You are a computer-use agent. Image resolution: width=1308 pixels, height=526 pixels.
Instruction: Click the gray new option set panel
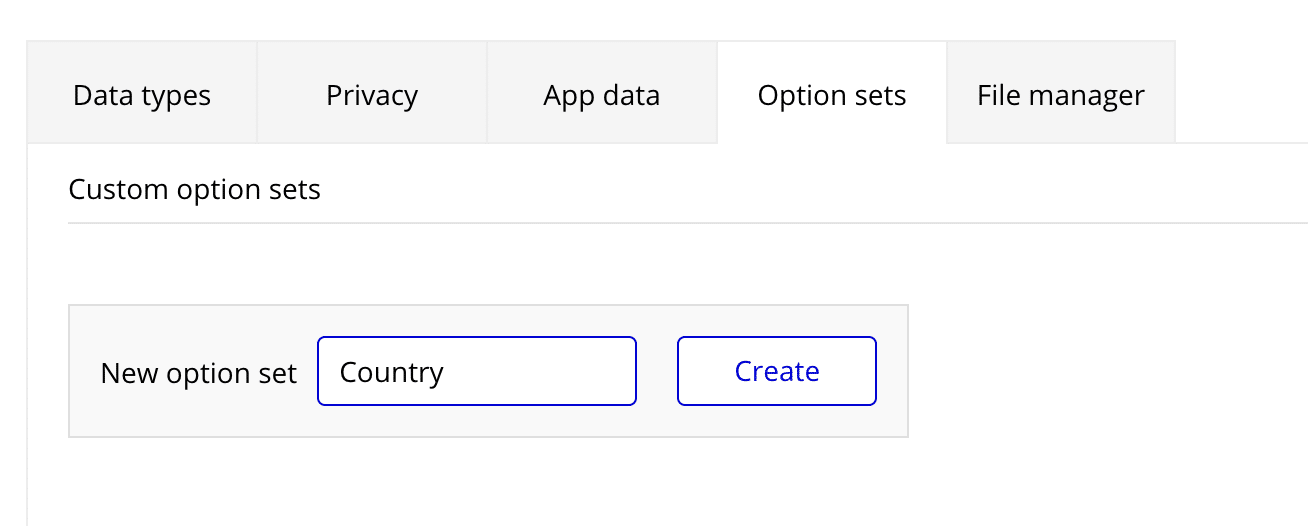tap(488, 322)
